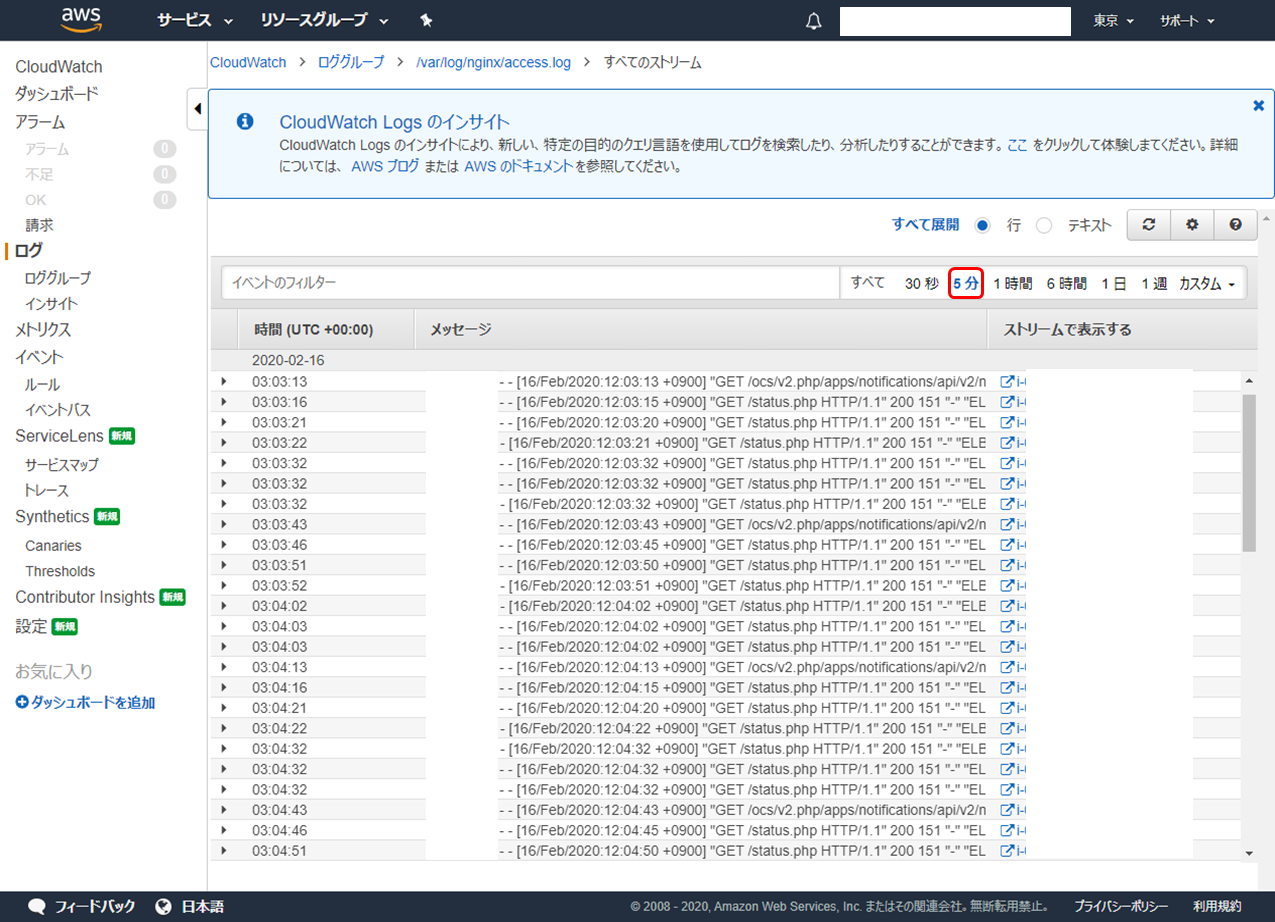Open the サービス dropdown menu
Viewport: 1275px width, 922px height.
point(195,20)
